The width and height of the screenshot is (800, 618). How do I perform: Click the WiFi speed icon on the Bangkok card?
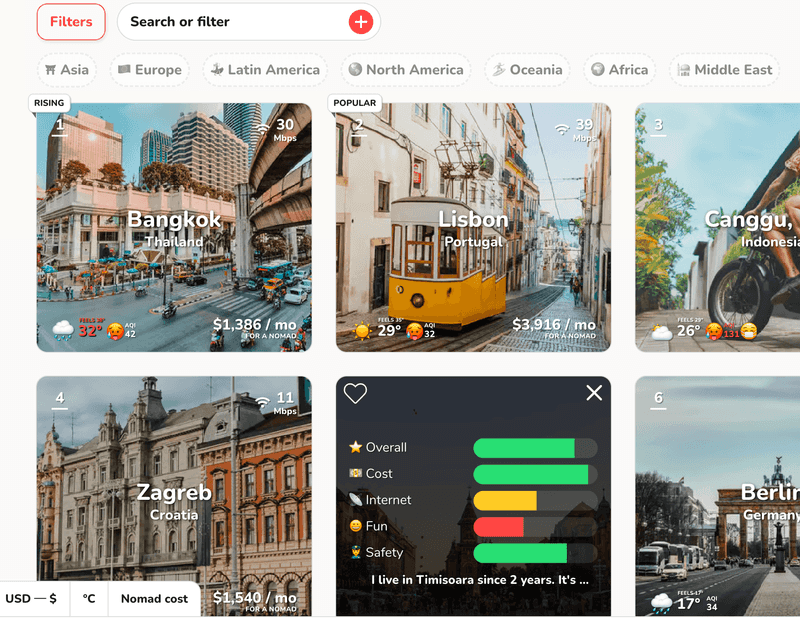coord(262,128)
